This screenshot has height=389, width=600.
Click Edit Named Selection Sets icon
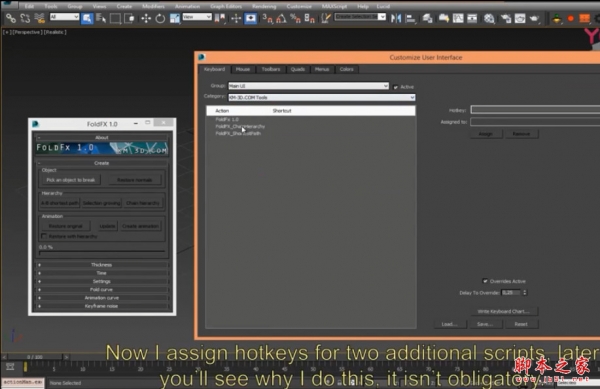pos(325,18)
